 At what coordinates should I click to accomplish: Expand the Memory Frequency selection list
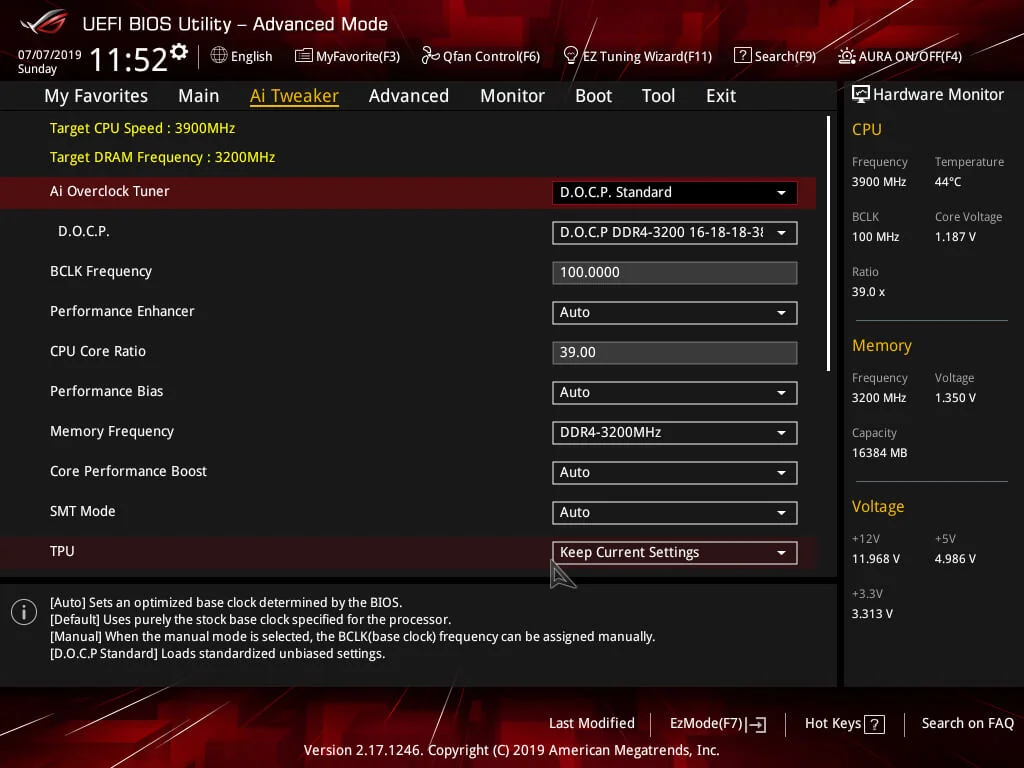pos(674,432)
